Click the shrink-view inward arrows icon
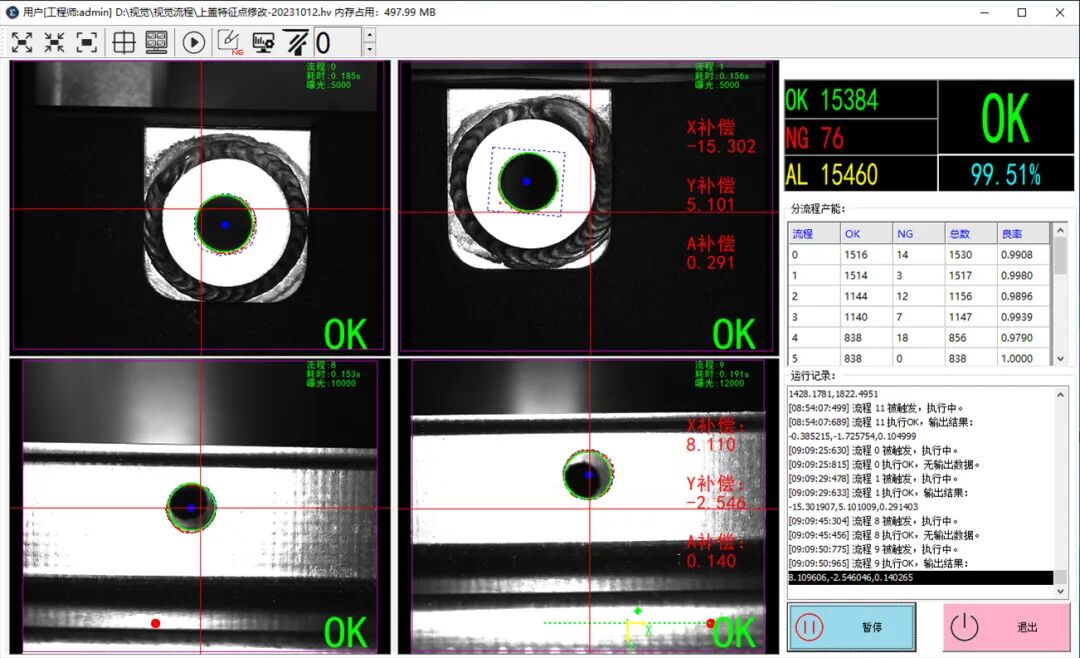Screen dimensions: 1080x658 click(54, 43)
